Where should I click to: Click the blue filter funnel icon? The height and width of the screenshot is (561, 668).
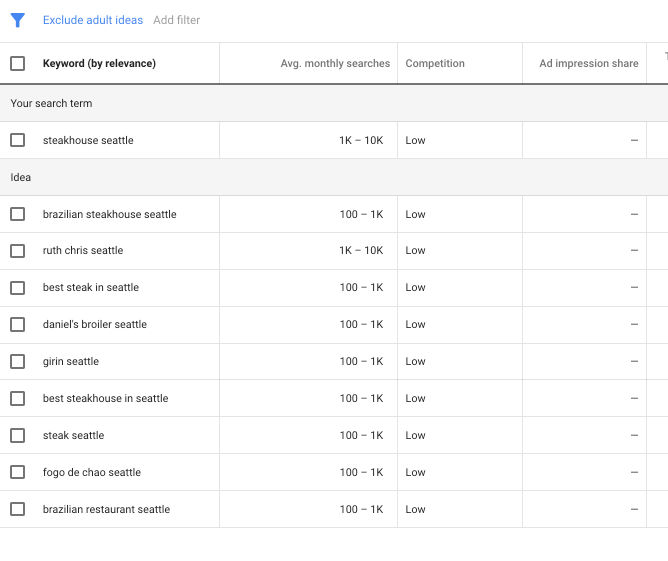coord(17,20)
